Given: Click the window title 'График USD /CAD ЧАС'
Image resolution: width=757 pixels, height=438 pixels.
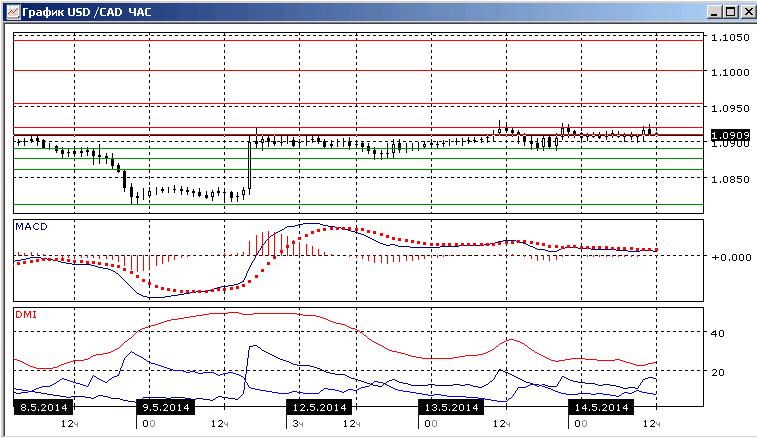Looking at the screenshot, I should [87, 12].
